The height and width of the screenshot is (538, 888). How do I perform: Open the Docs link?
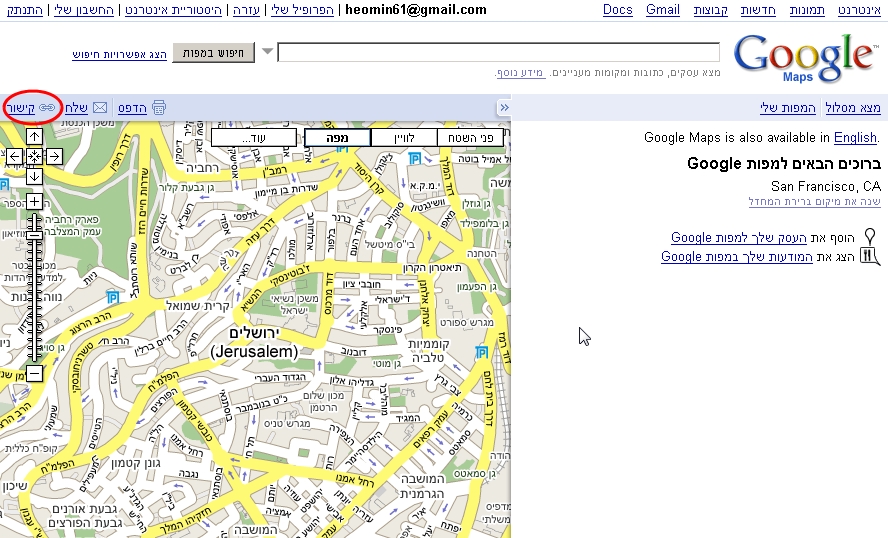pos(618,10)
